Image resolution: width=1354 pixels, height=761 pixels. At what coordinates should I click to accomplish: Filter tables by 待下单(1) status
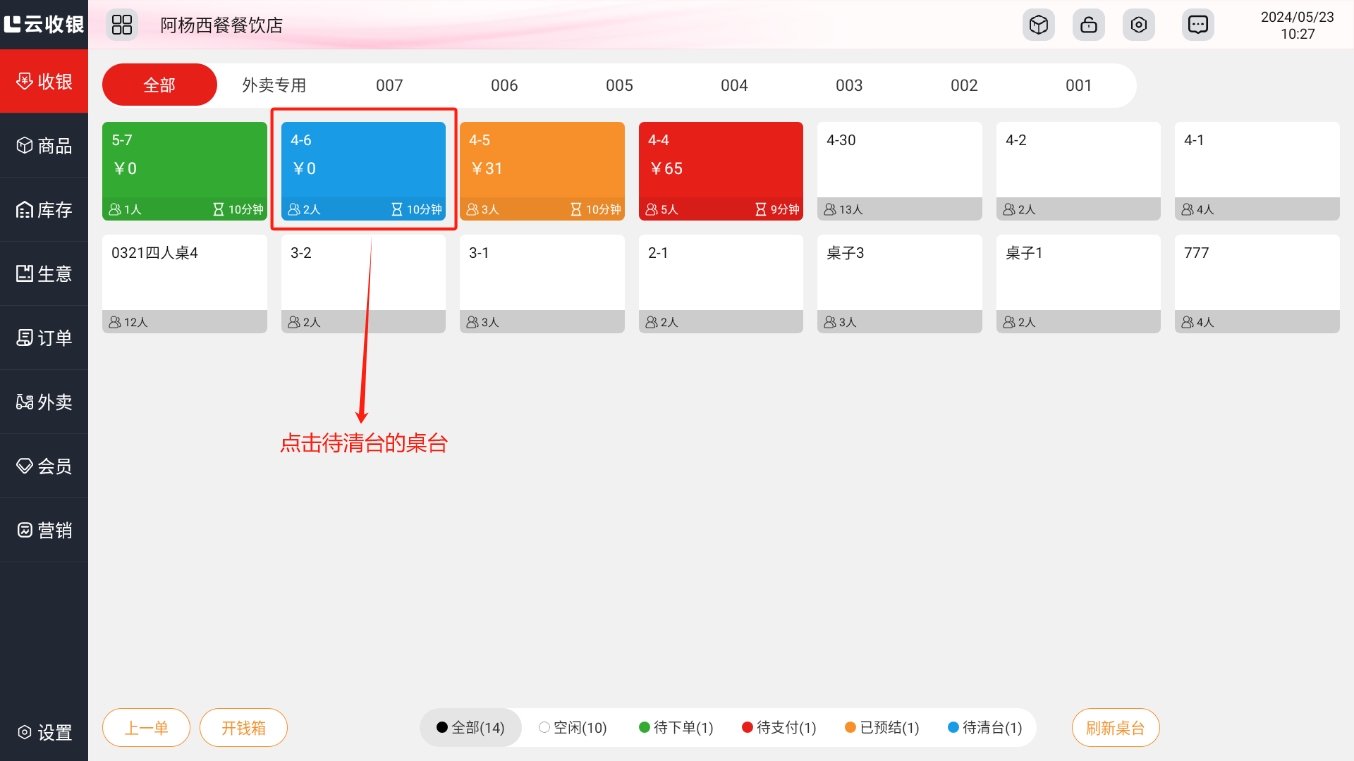[x=676, y=728]
